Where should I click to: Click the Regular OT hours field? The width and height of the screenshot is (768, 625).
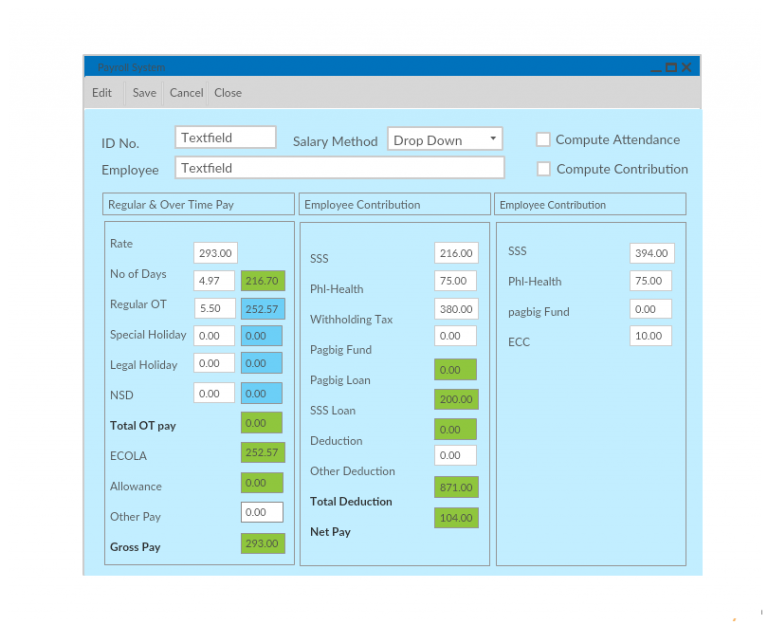coord(214,309)
